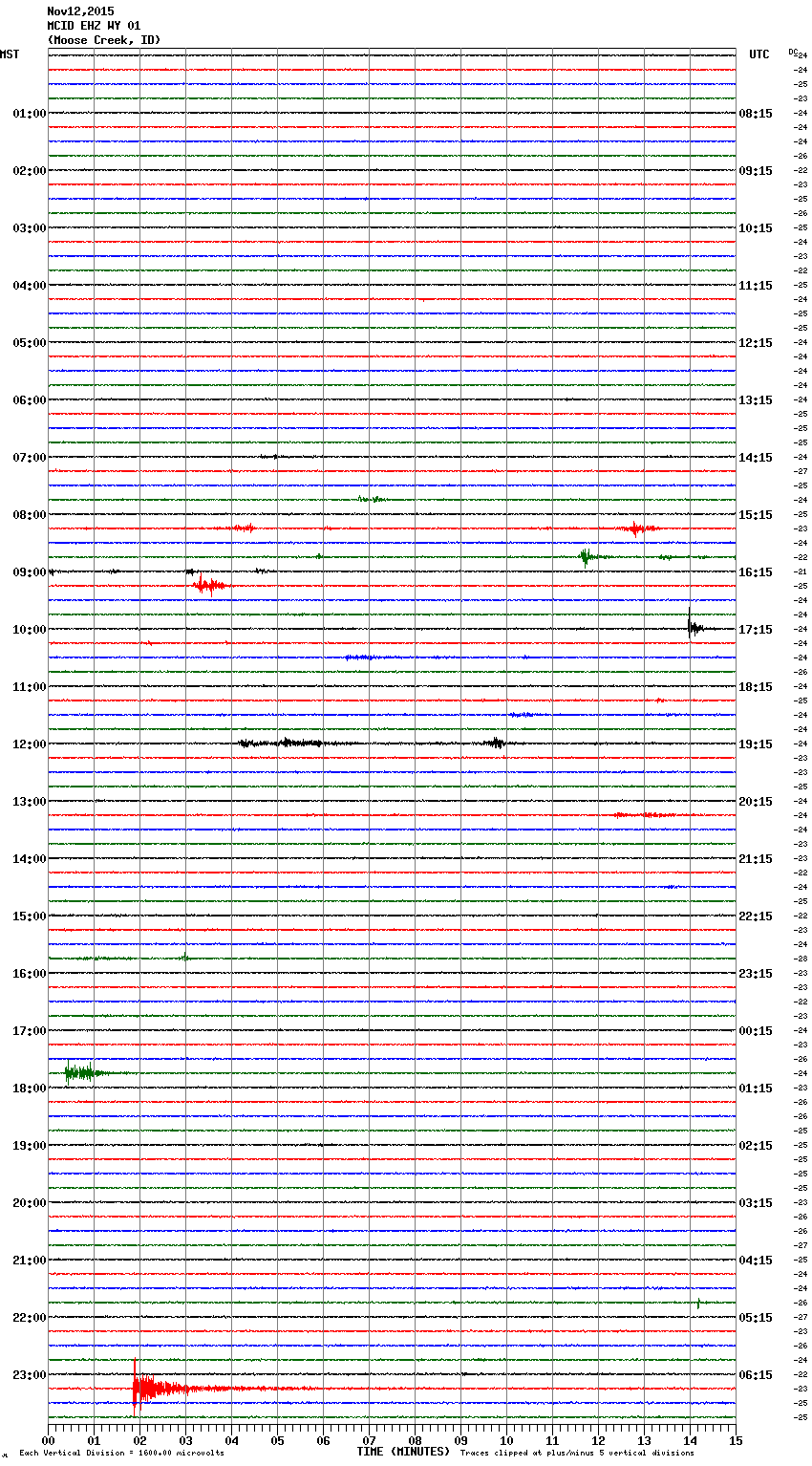Screen dimensions: 812x1466
Task: Select the red signal below 13:00 near minute 13
Action: pos(645,815)
